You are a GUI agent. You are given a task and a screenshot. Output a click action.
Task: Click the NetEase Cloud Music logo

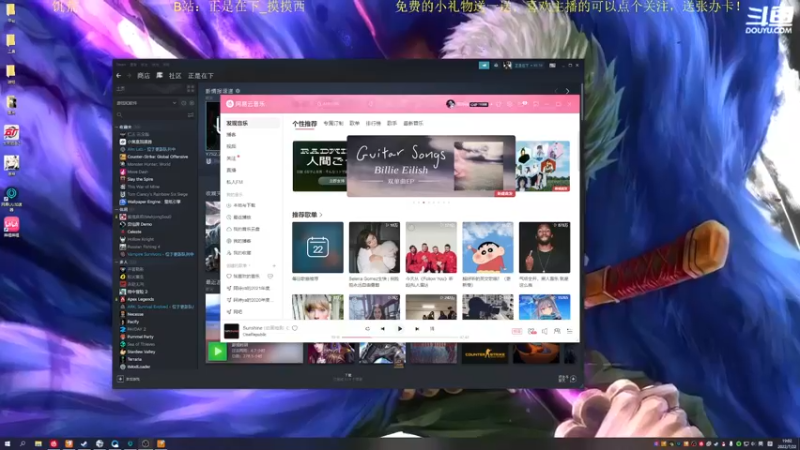click(246, 104)
